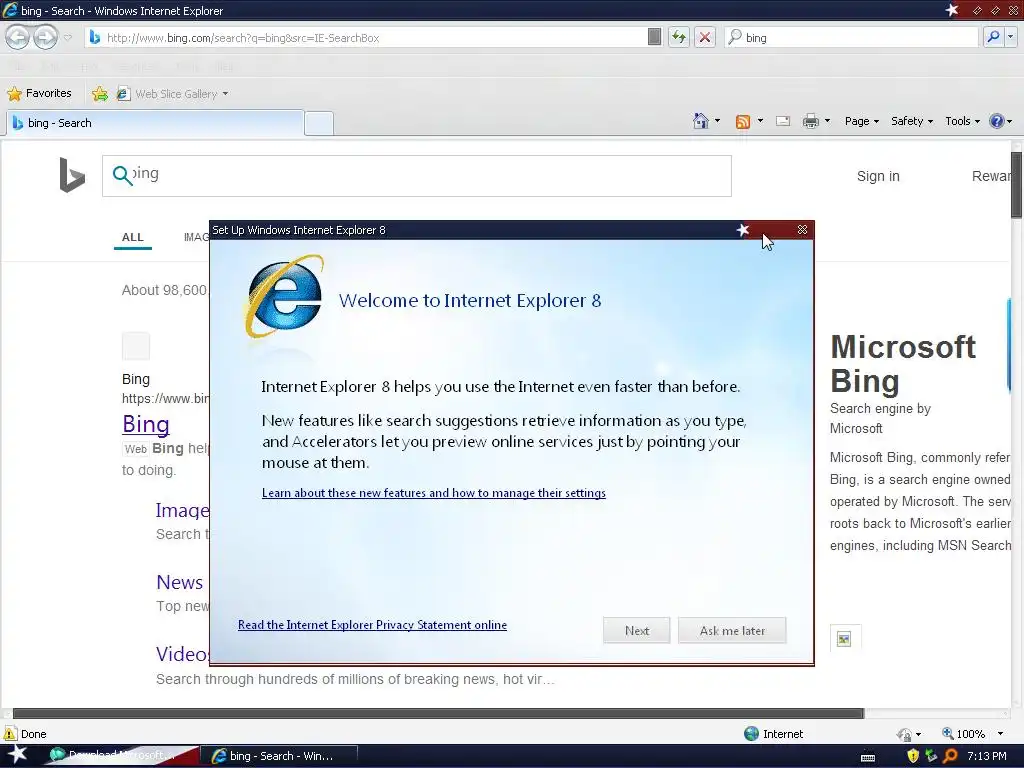Expand the Help dropdown arrow

pyautogui.click(x=1010, y=121)
